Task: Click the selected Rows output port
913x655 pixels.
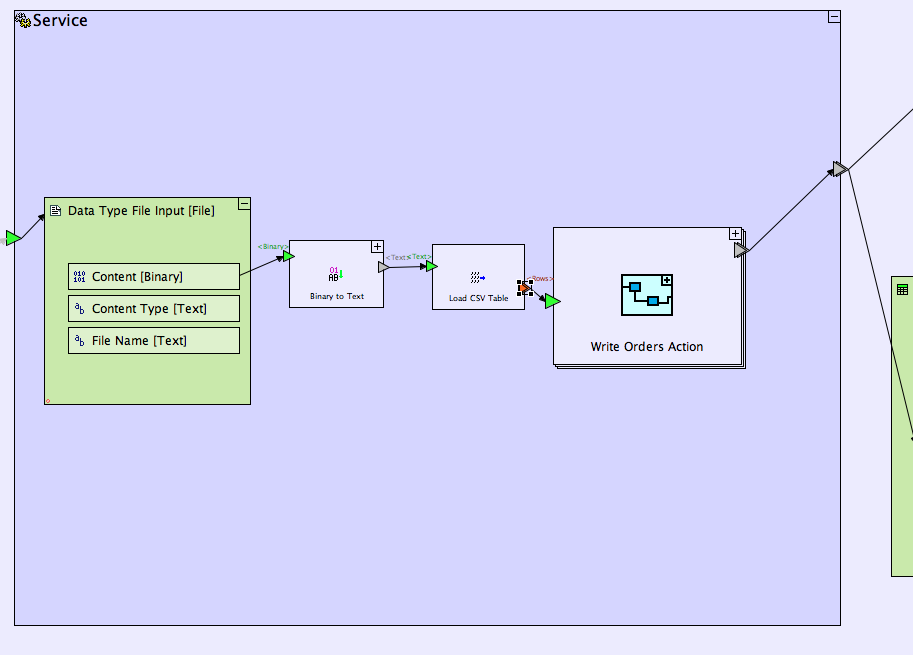Action: tap(525, 288)
